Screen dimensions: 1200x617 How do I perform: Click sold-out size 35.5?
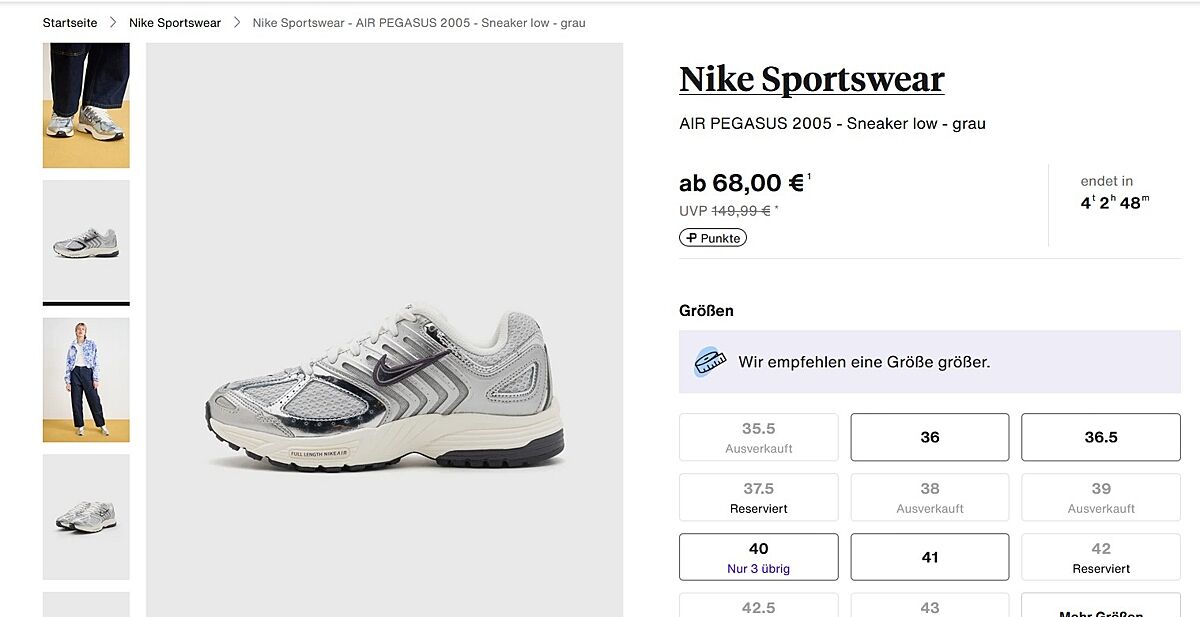[758, 437]
